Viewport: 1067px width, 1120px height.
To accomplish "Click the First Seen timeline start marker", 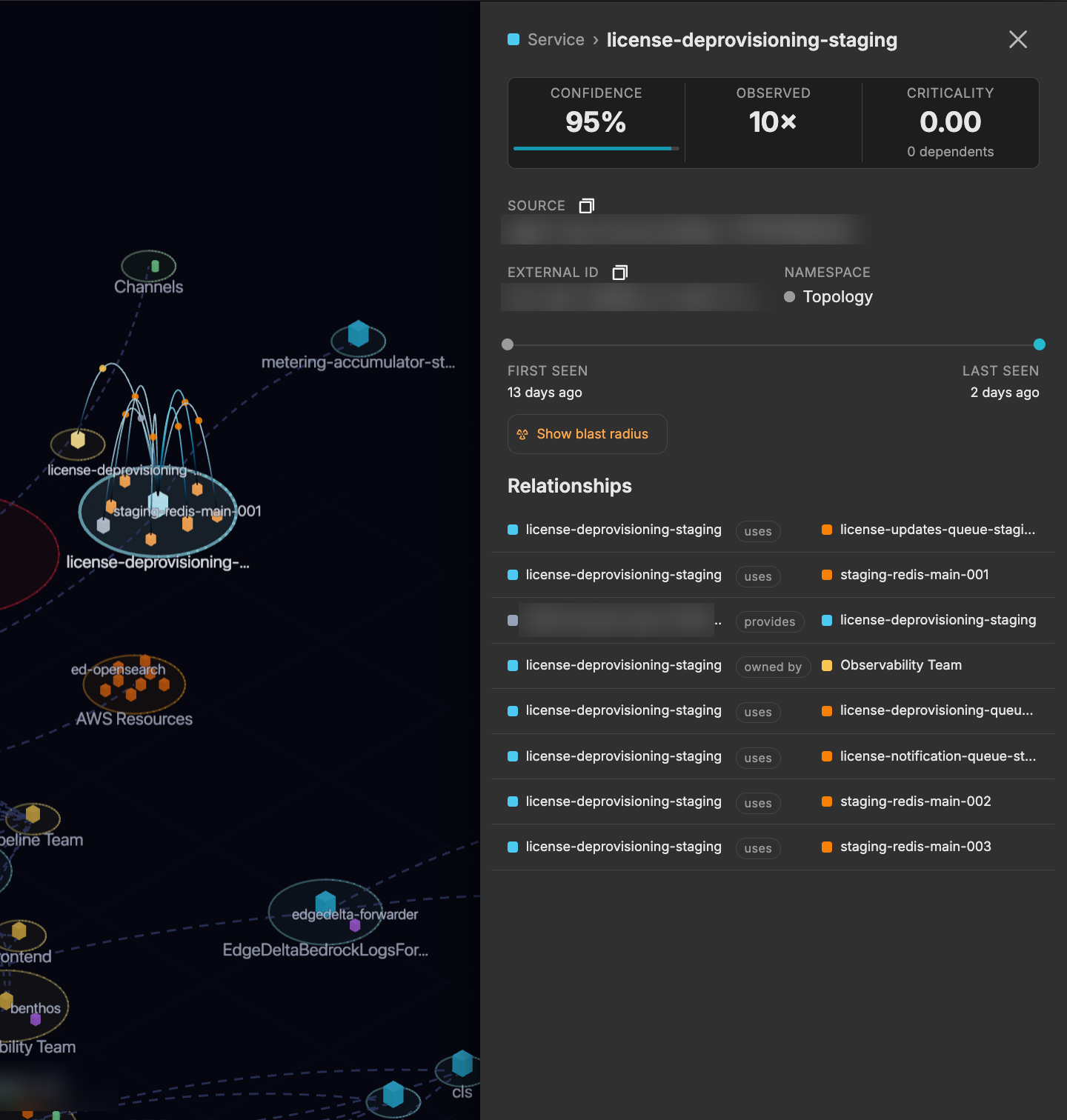I will [508, 344].
